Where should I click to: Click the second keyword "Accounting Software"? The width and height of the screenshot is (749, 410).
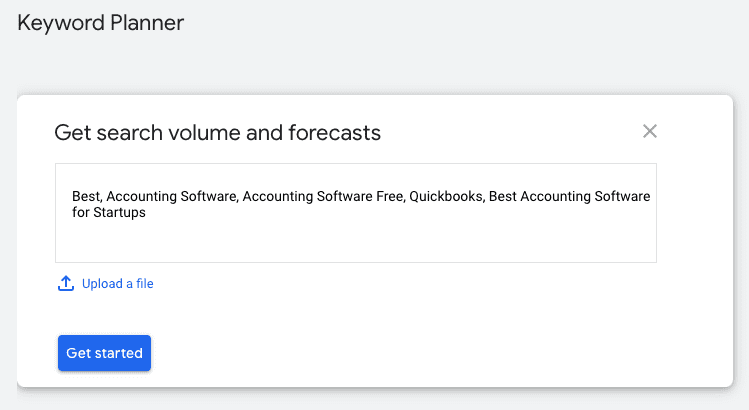tap(173, 197)
